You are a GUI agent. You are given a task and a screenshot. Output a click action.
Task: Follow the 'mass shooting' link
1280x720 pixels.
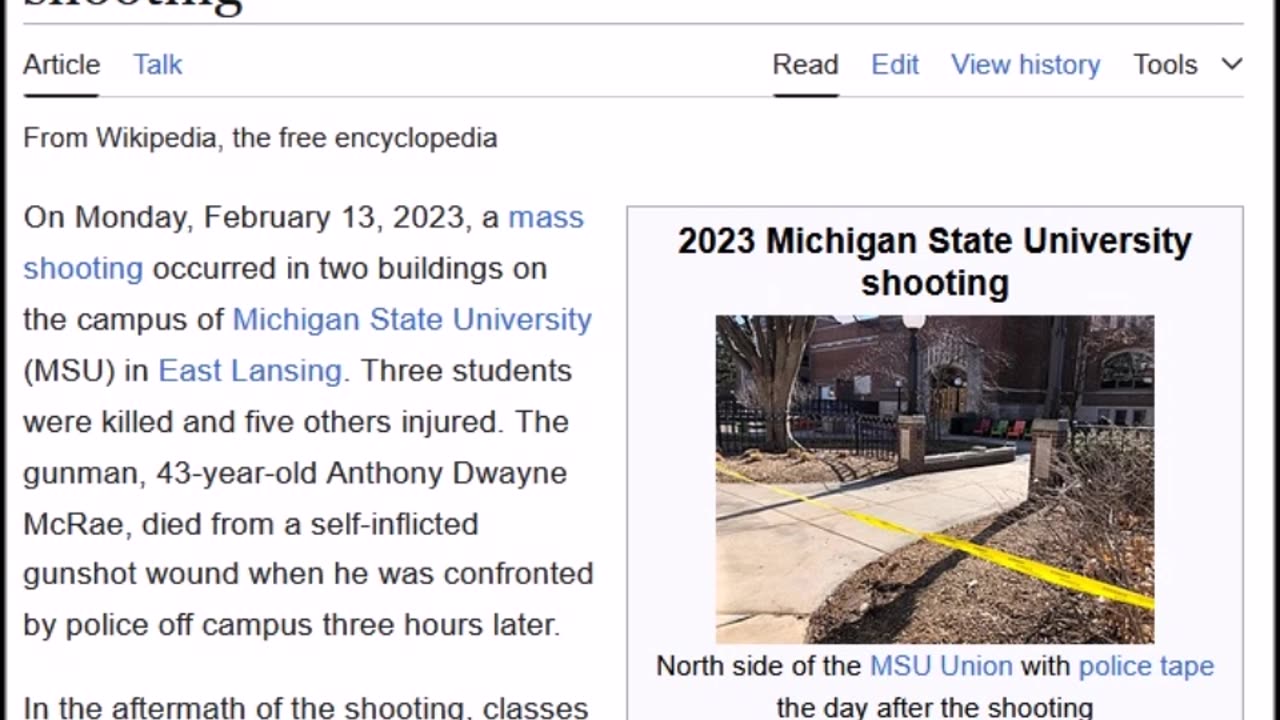pos(546,218)
